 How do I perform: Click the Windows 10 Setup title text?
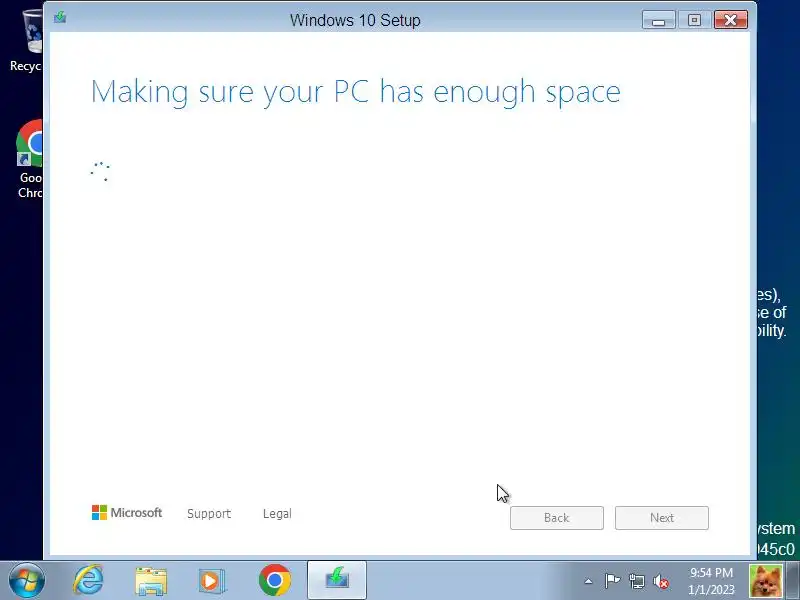coord(355,20)
